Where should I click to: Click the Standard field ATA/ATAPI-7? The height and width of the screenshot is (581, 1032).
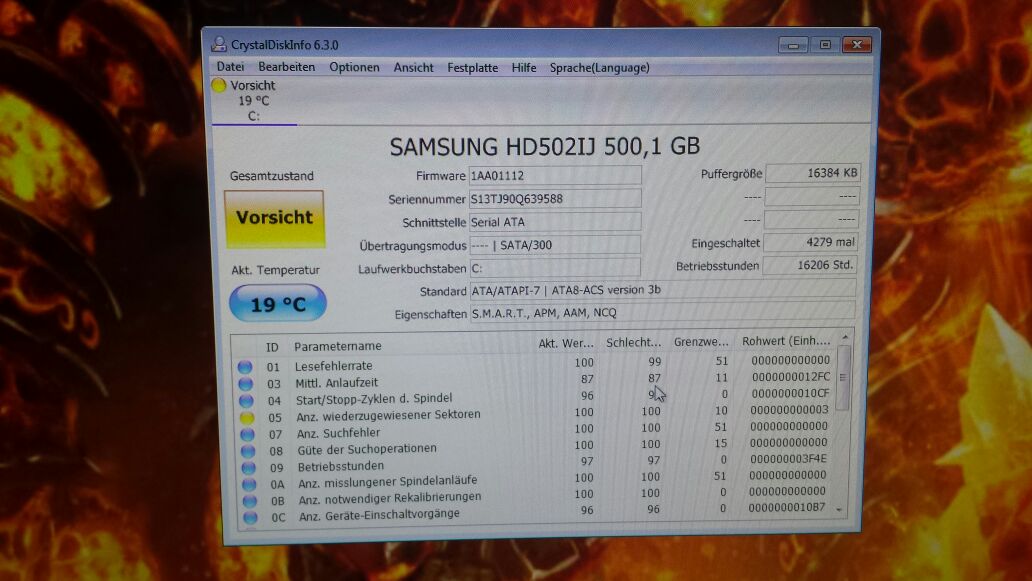click(x=663, y=290)
